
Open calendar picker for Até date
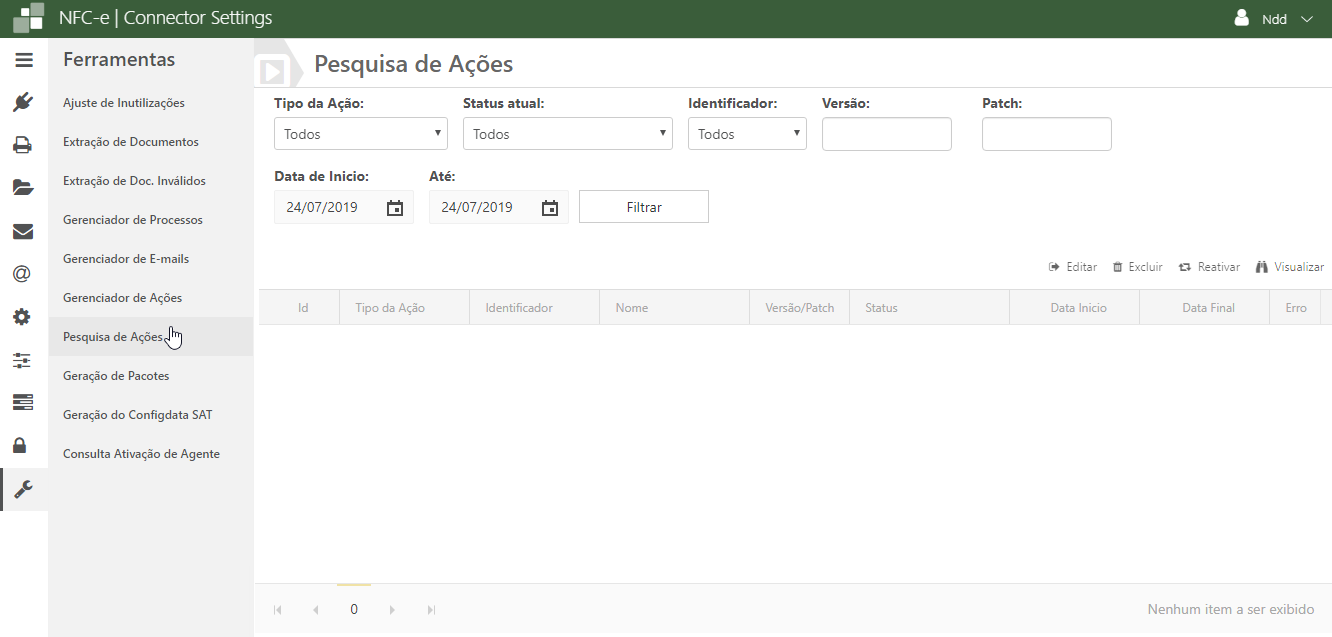coord(550,208)
